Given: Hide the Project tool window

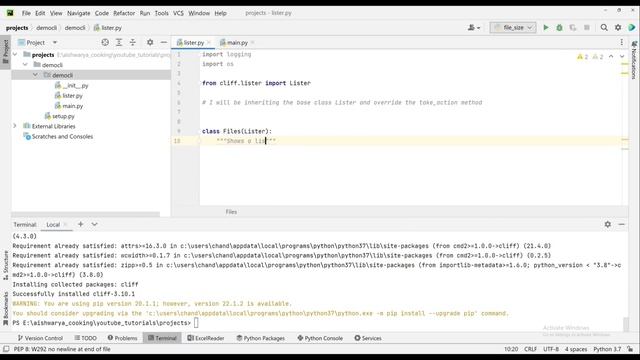Looking at the screenshot, I should coord(164,42).
